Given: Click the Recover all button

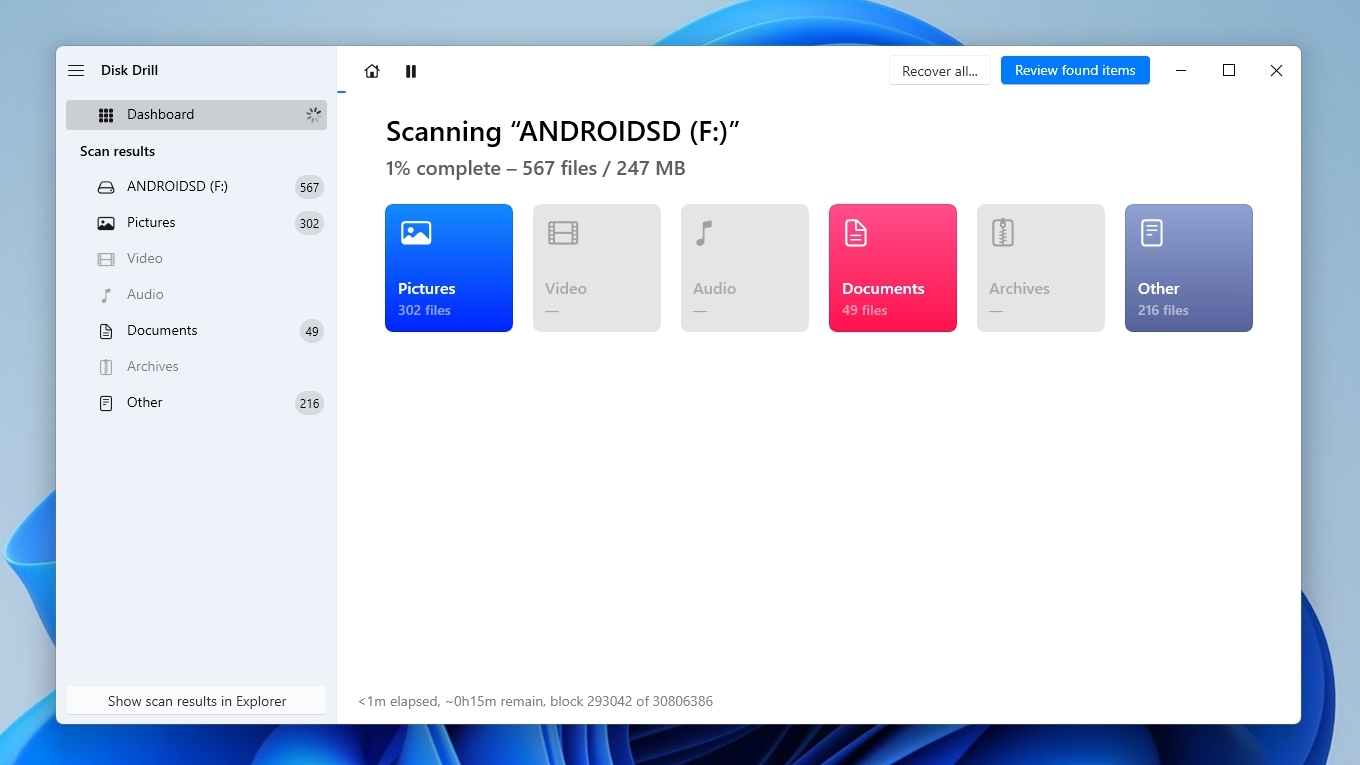Looking at the screenshot, I should coord(939,70).
